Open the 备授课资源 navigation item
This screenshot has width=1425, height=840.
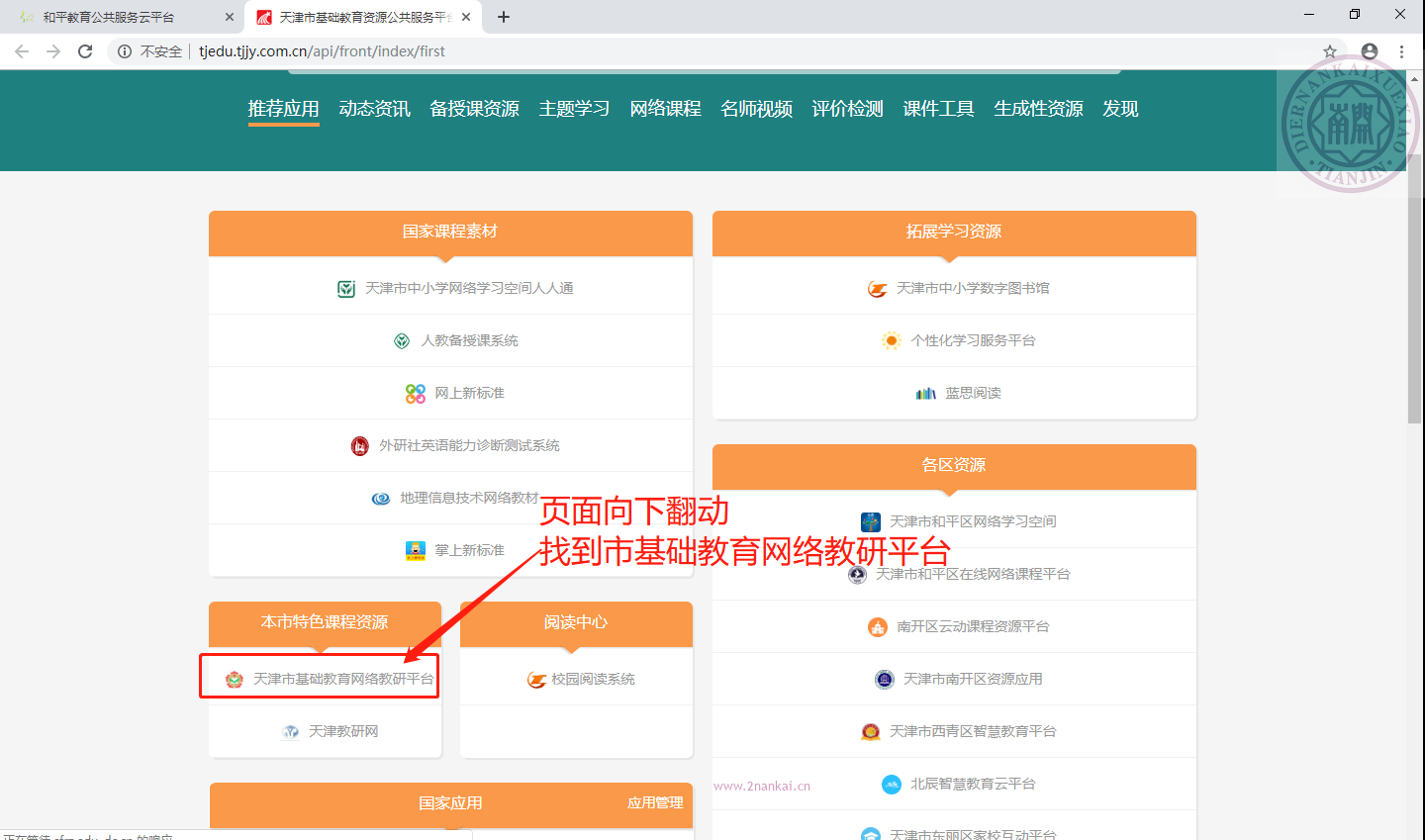click(x=475, y=109)
